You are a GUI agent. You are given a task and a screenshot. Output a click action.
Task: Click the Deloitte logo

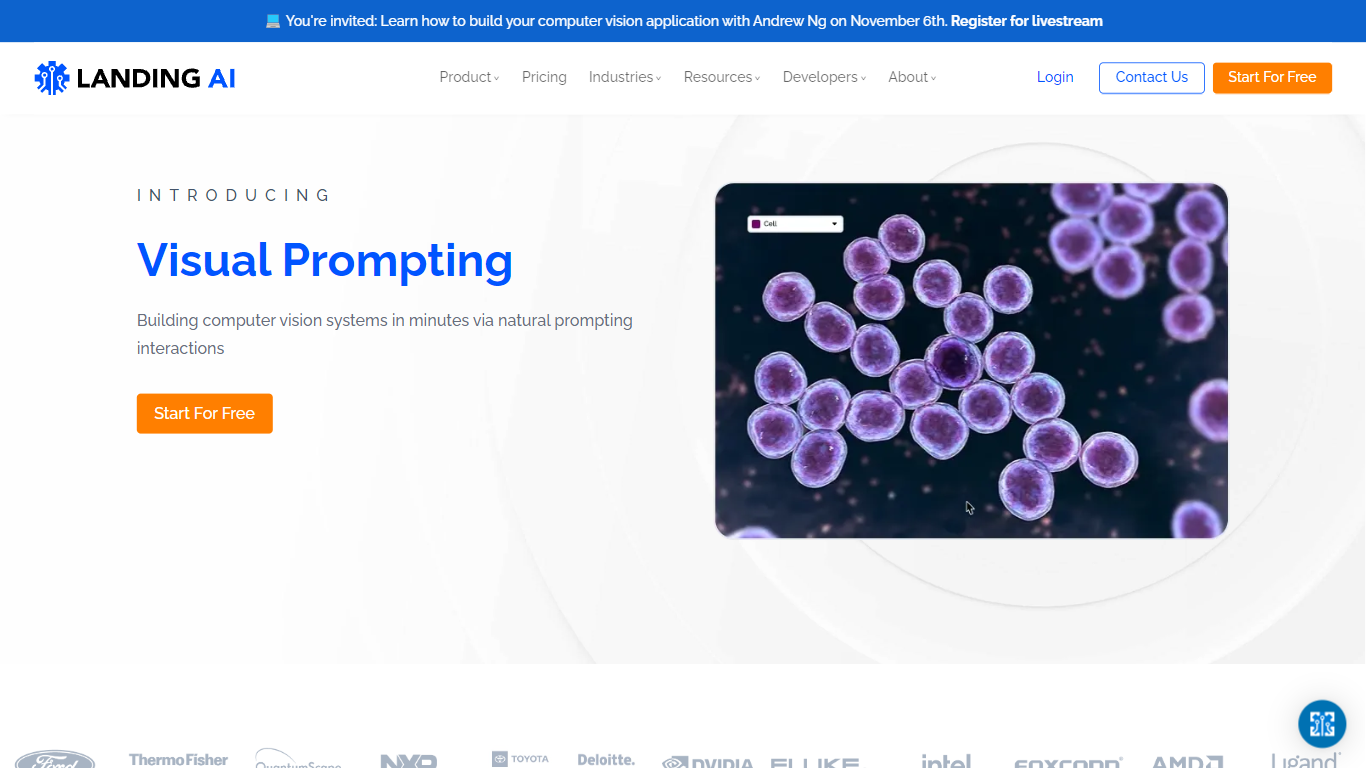(606, 760)
